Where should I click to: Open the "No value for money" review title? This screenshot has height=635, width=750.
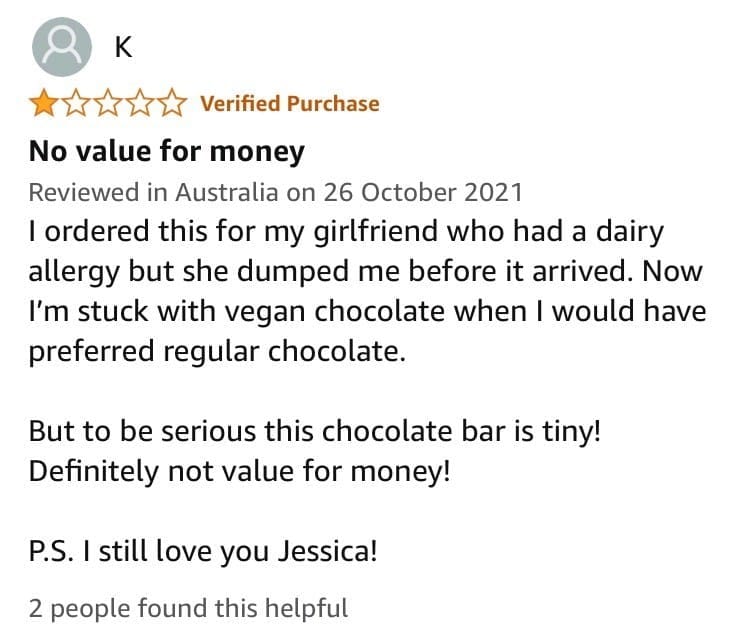pyautogui.click(x=166, y=152)
